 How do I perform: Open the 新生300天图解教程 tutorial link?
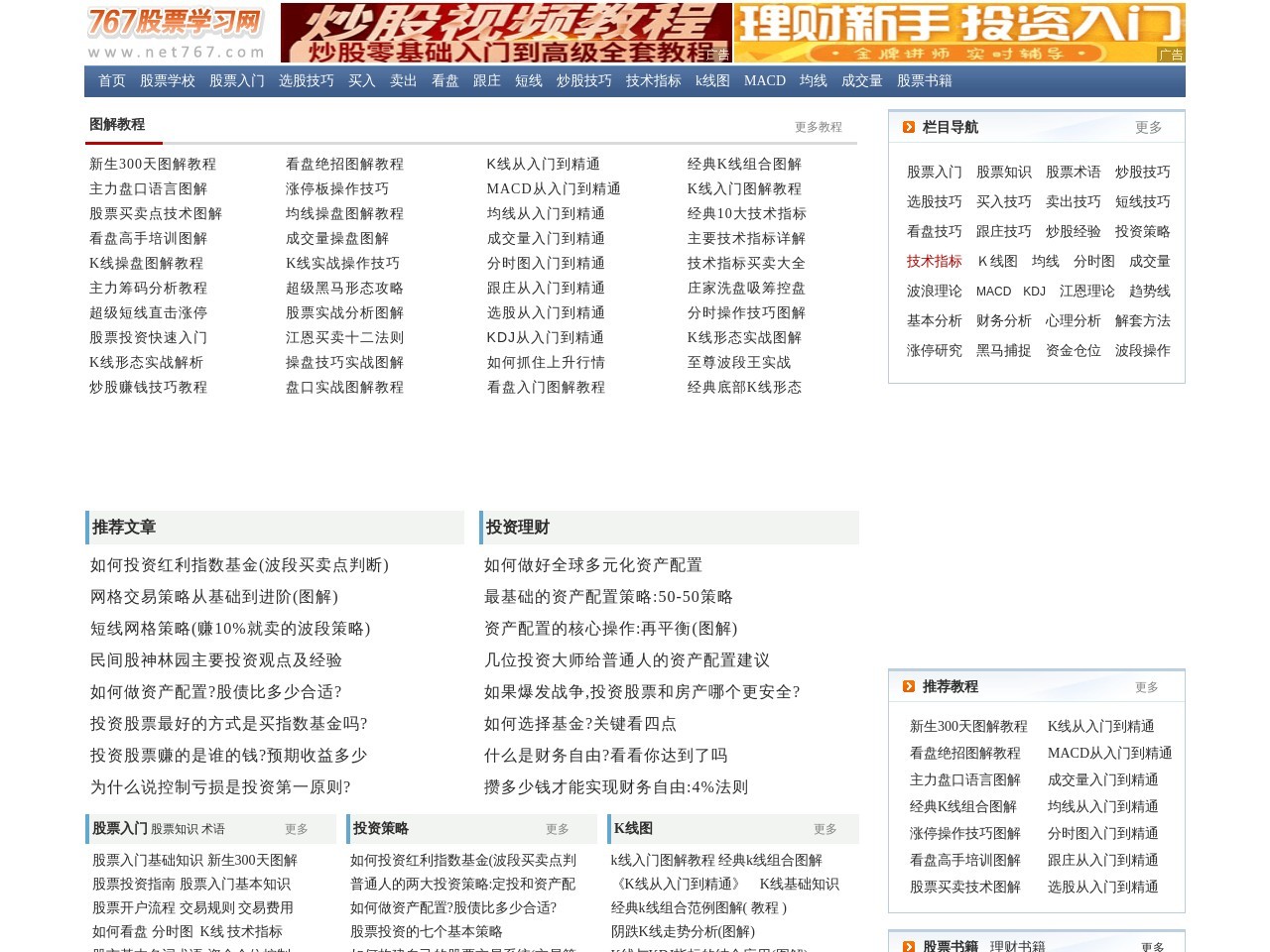coord(152,164)
